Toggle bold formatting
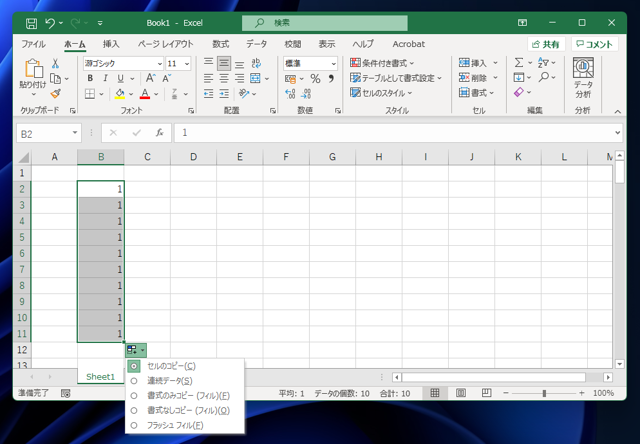The height and width of the screenshot is (444, 640). click(x=90, y=78)
